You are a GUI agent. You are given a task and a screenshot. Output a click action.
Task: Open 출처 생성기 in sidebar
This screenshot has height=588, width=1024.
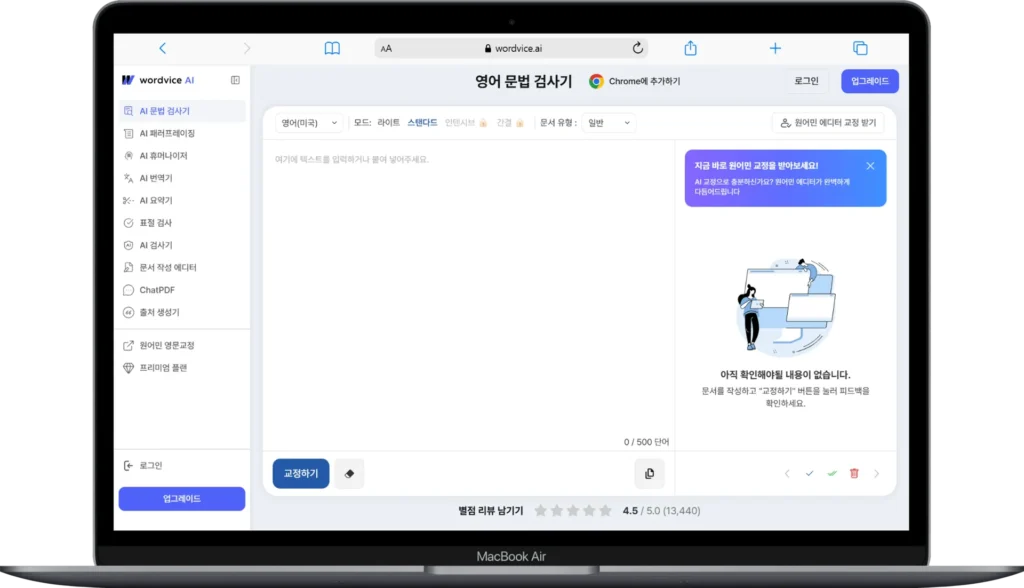click(182, 312)
